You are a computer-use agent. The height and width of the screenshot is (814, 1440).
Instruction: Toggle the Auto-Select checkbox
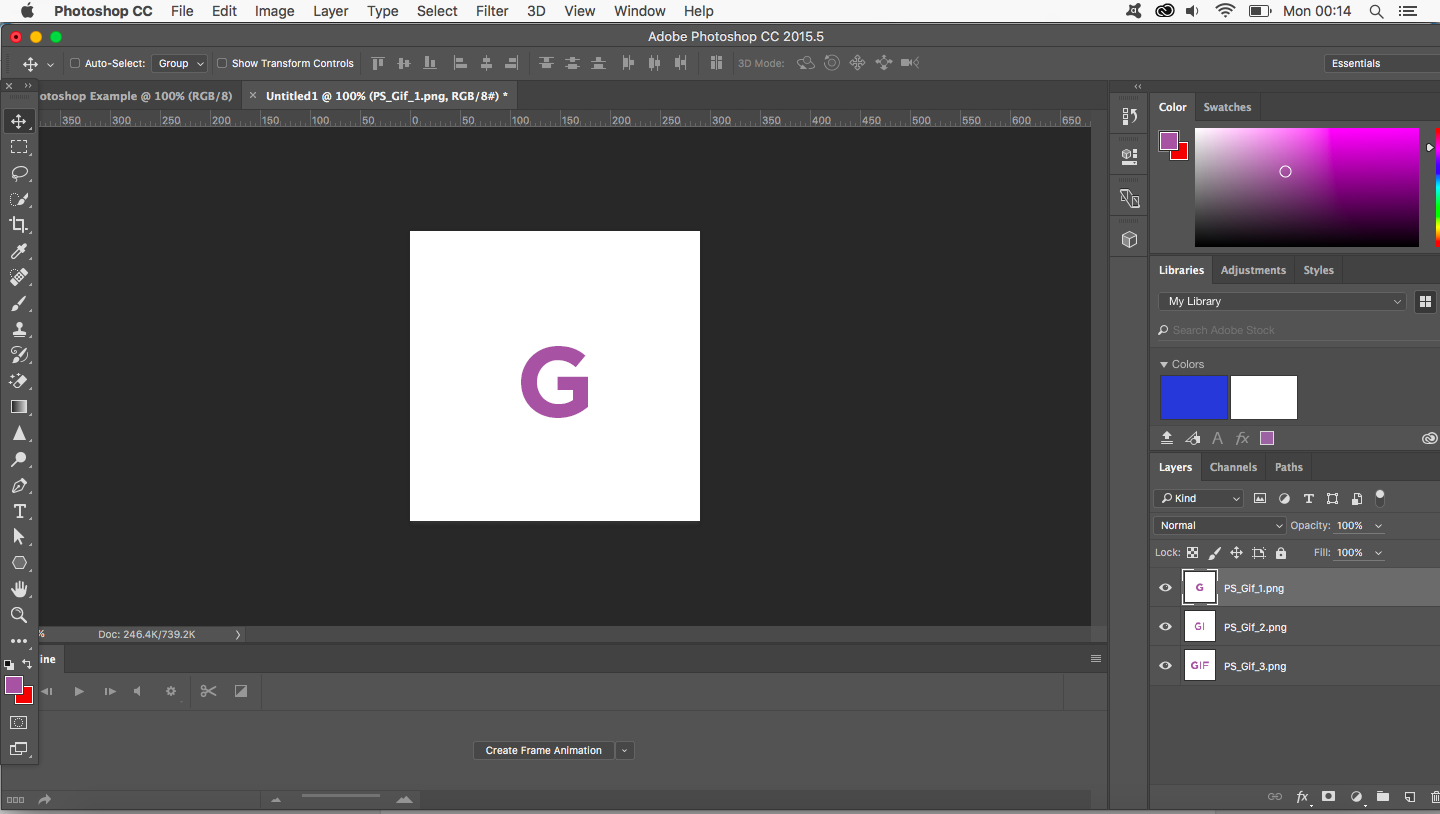click(x=75, y=63)
